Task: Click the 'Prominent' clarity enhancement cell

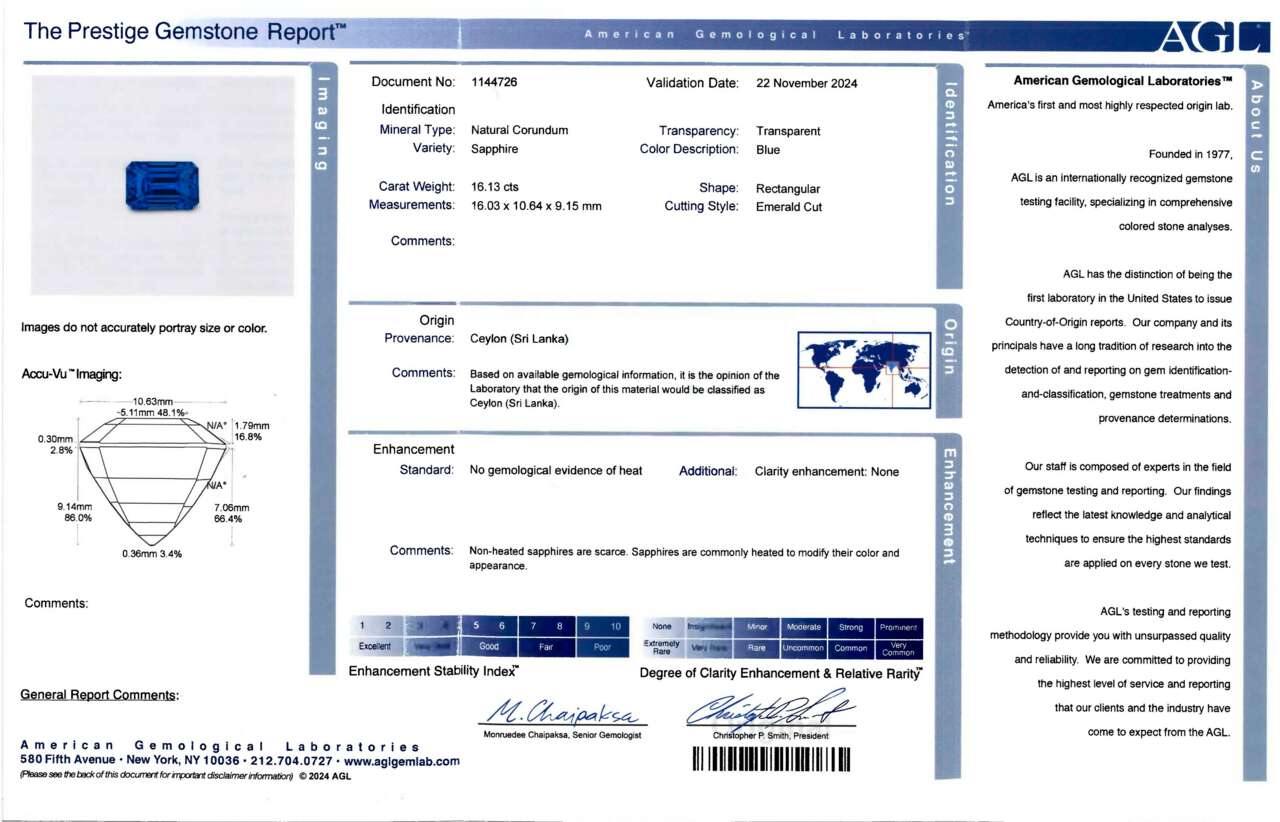Action: [898, 627]
